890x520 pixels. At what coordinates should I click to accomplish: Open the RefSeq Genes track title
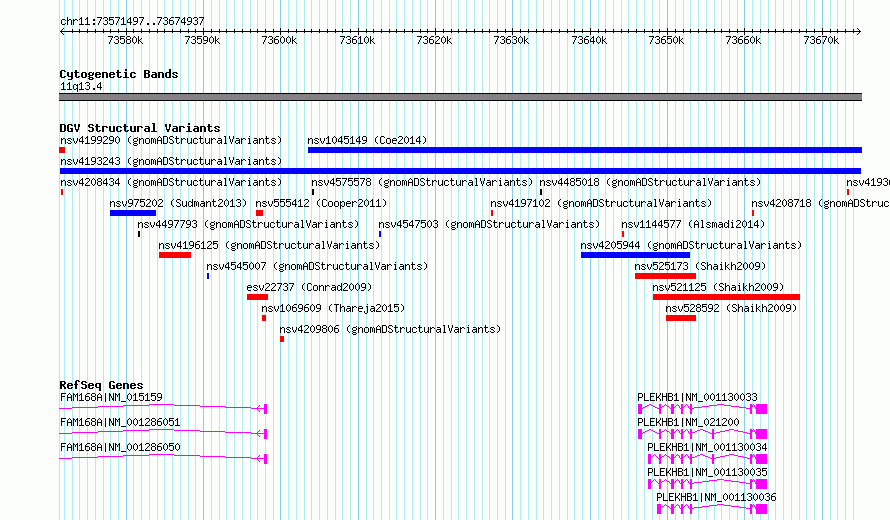click(101, 385)
